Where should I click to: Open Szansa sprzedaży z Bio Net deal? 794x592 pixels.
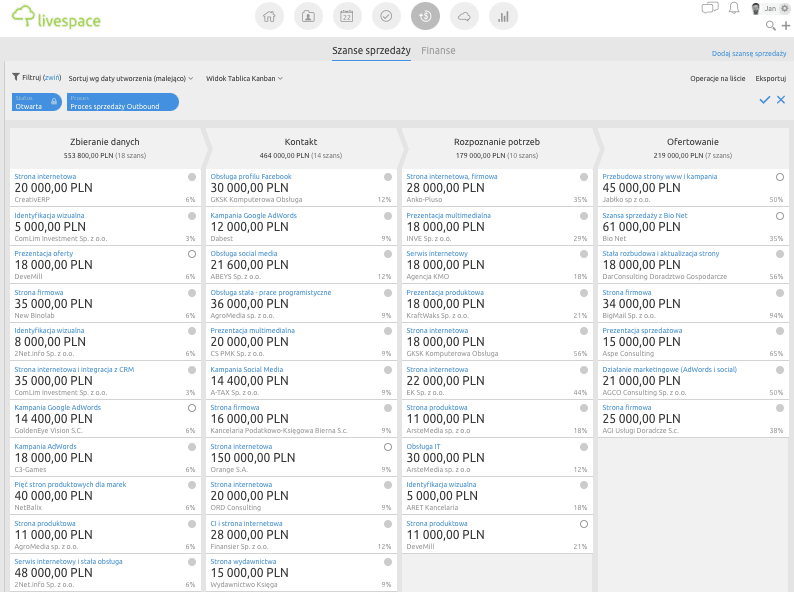pyautogui.click(x=645, y=216)
